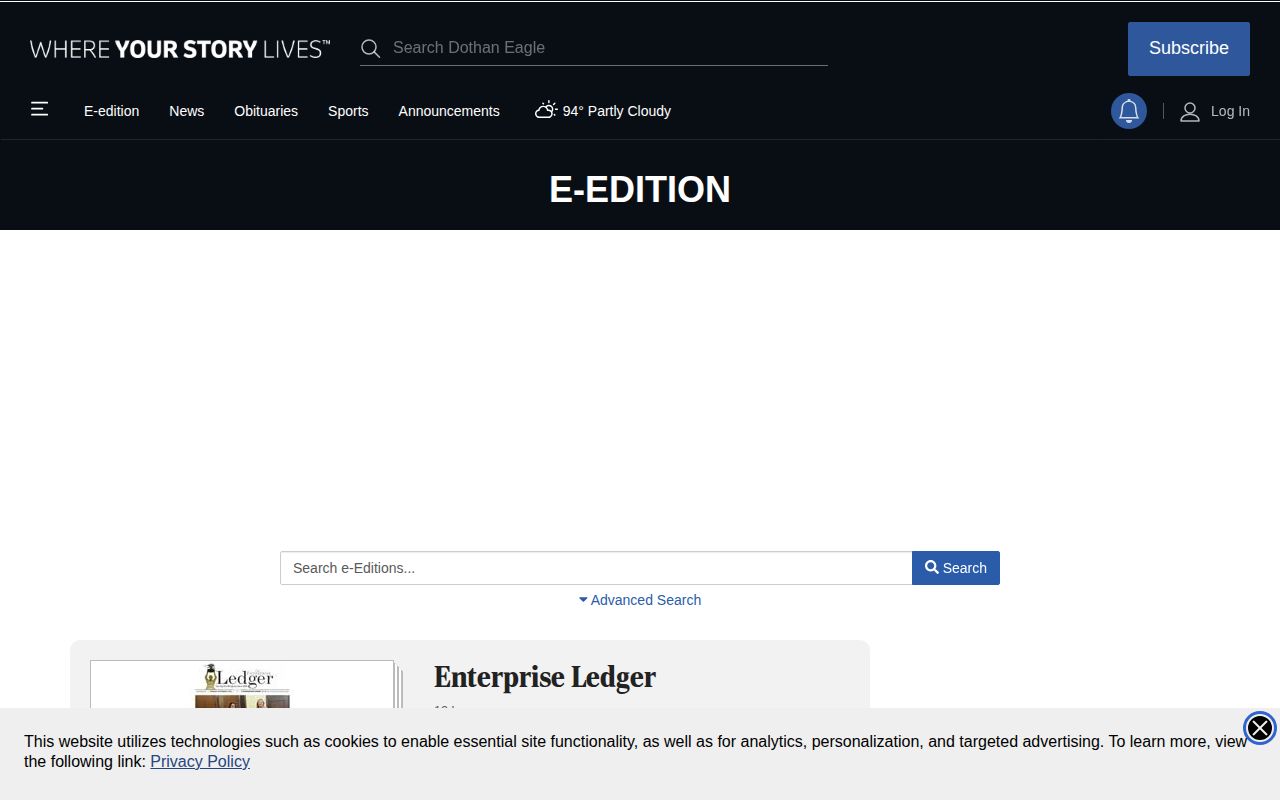
Task: Open the Obituaries section
Action: pos(266,111)
